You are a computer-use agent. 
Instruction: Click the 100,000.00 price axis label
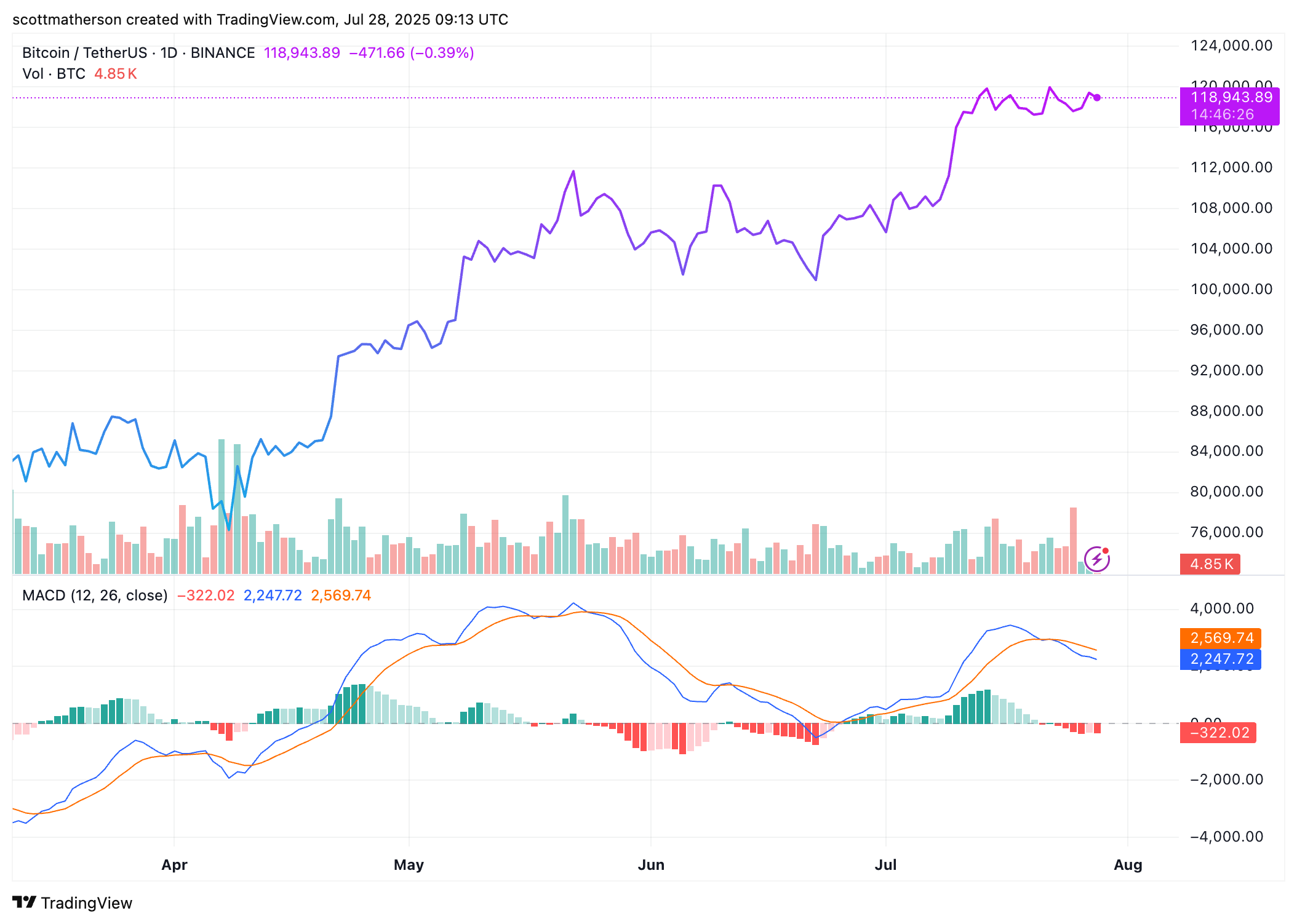coord(1231,289)
